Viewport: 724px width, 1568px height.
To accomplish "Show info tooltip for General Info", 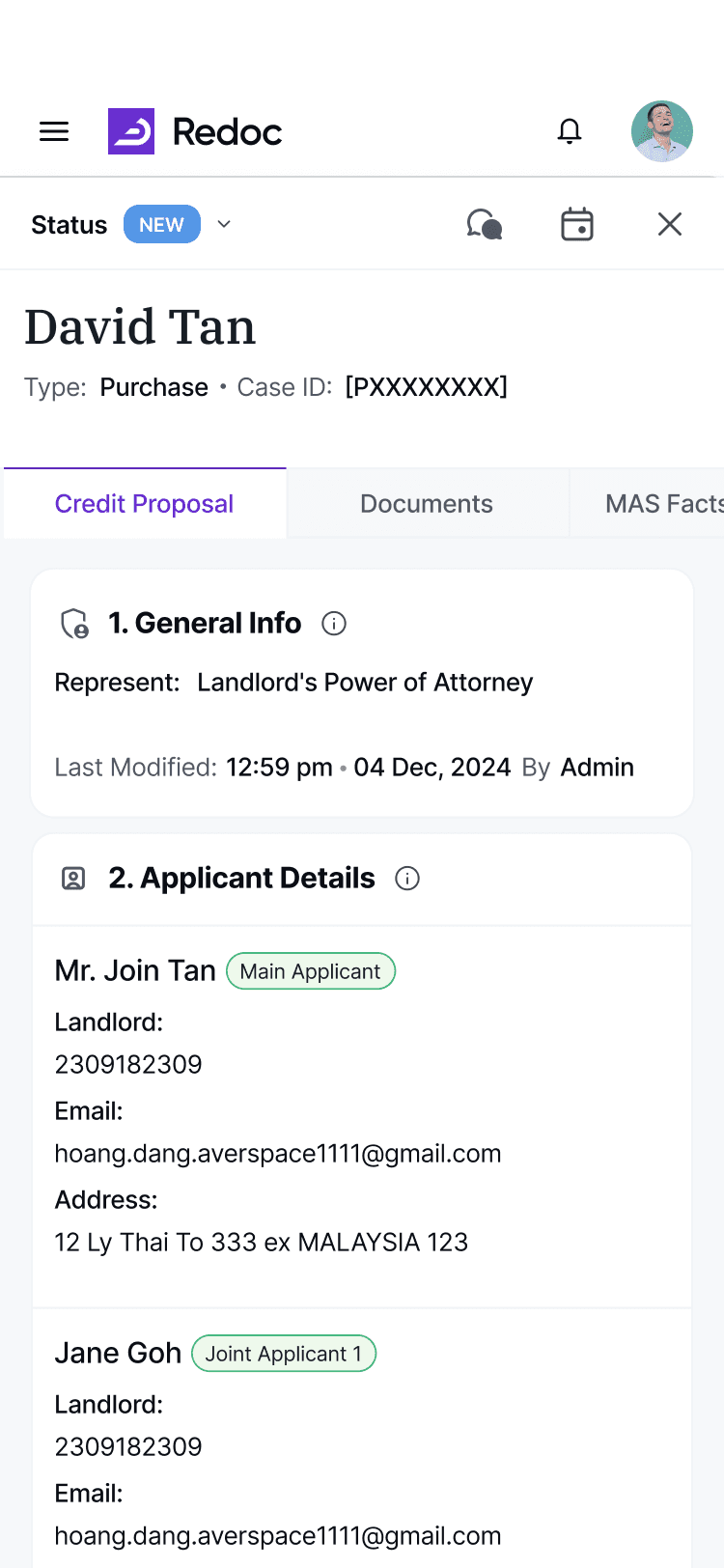I will coord(334,624).
